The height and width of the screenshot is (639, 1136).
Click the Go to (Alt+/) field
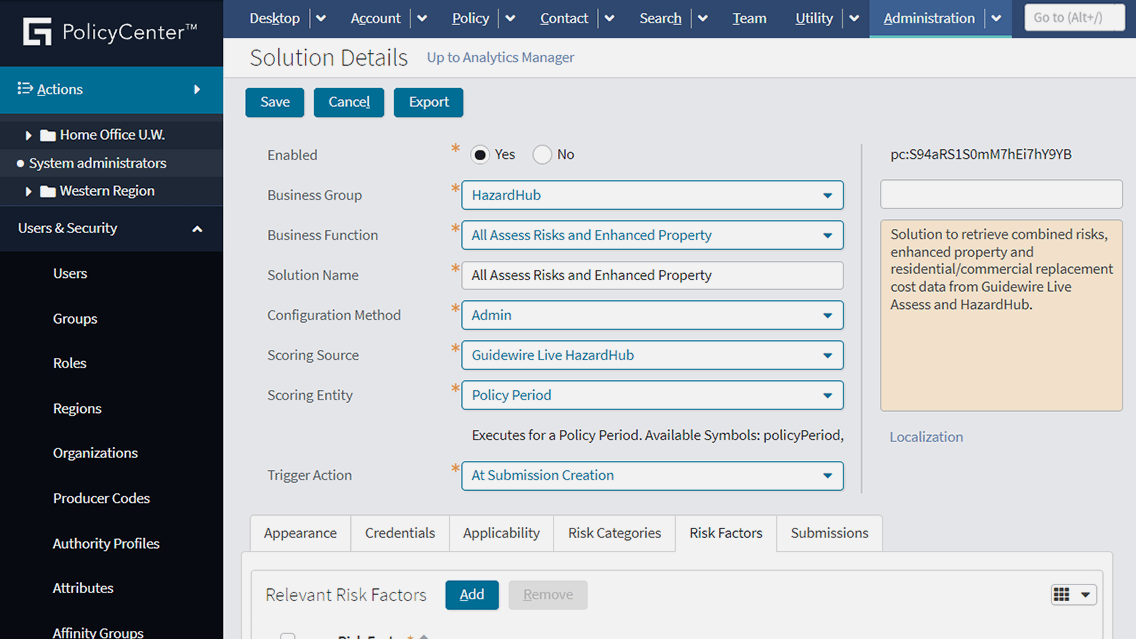(x=1074, y=17)
